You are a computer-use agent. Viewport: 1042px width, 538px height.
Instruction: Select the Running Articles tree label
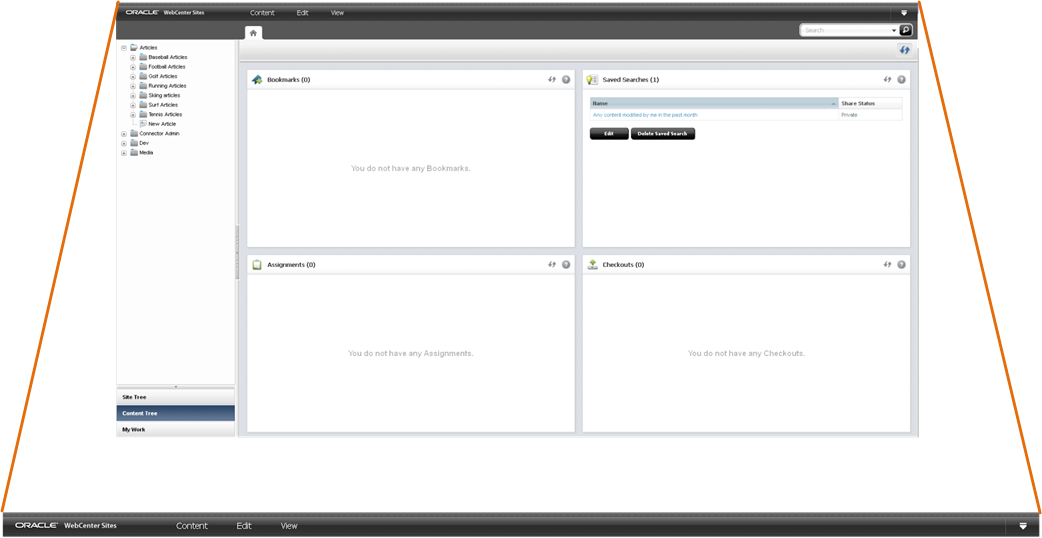click(167, 86)
